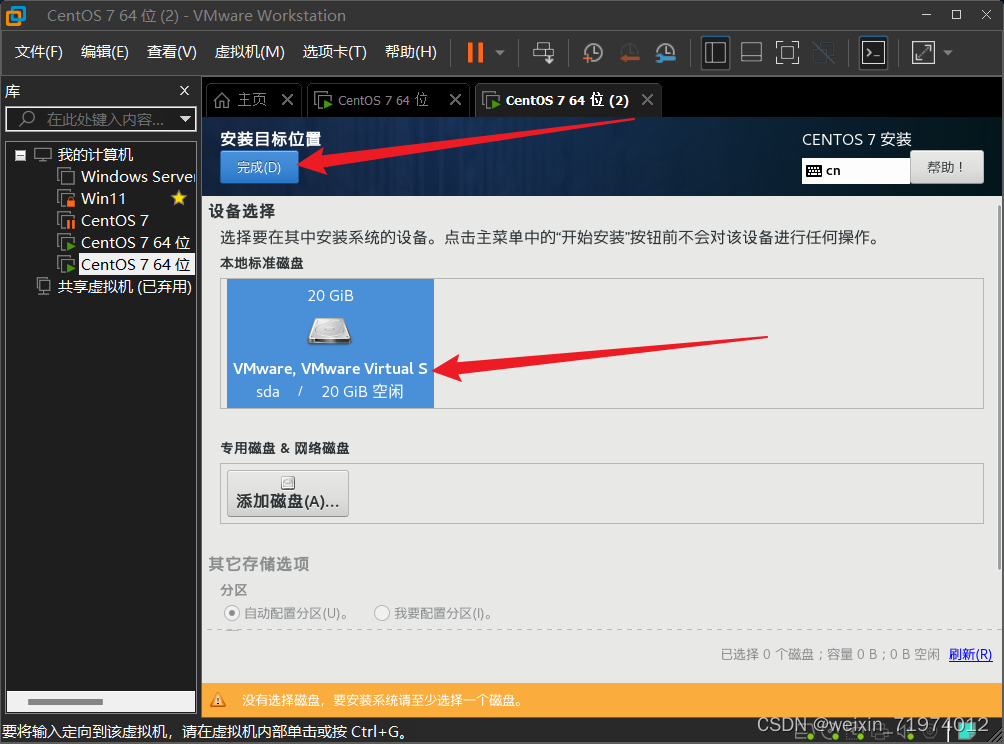Open the library search dropdown arrow
Viewport: 1004px width, 744px height.
tap(186, 119)
